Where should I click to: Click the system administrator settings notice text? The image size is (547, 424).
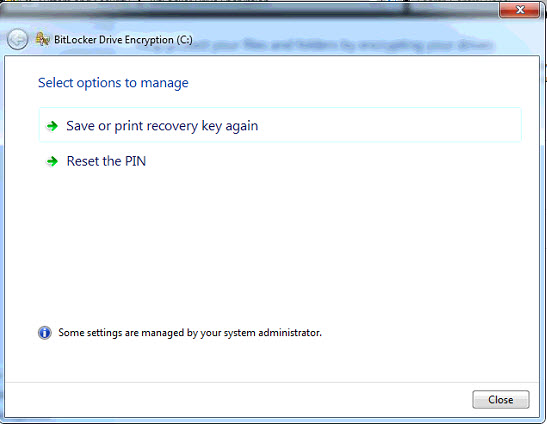(x=190, y=333)
